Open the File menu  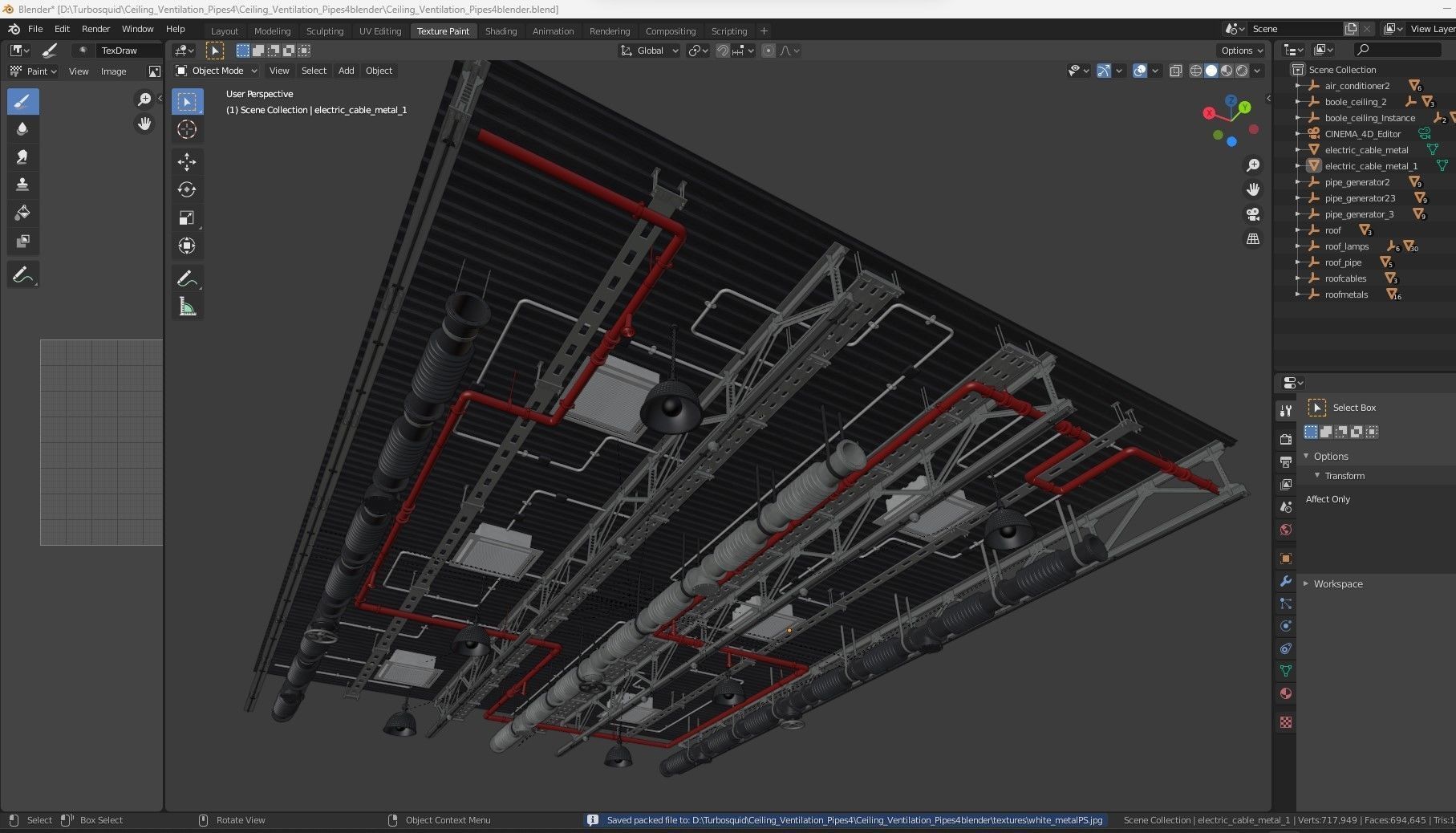pos(35,29)
